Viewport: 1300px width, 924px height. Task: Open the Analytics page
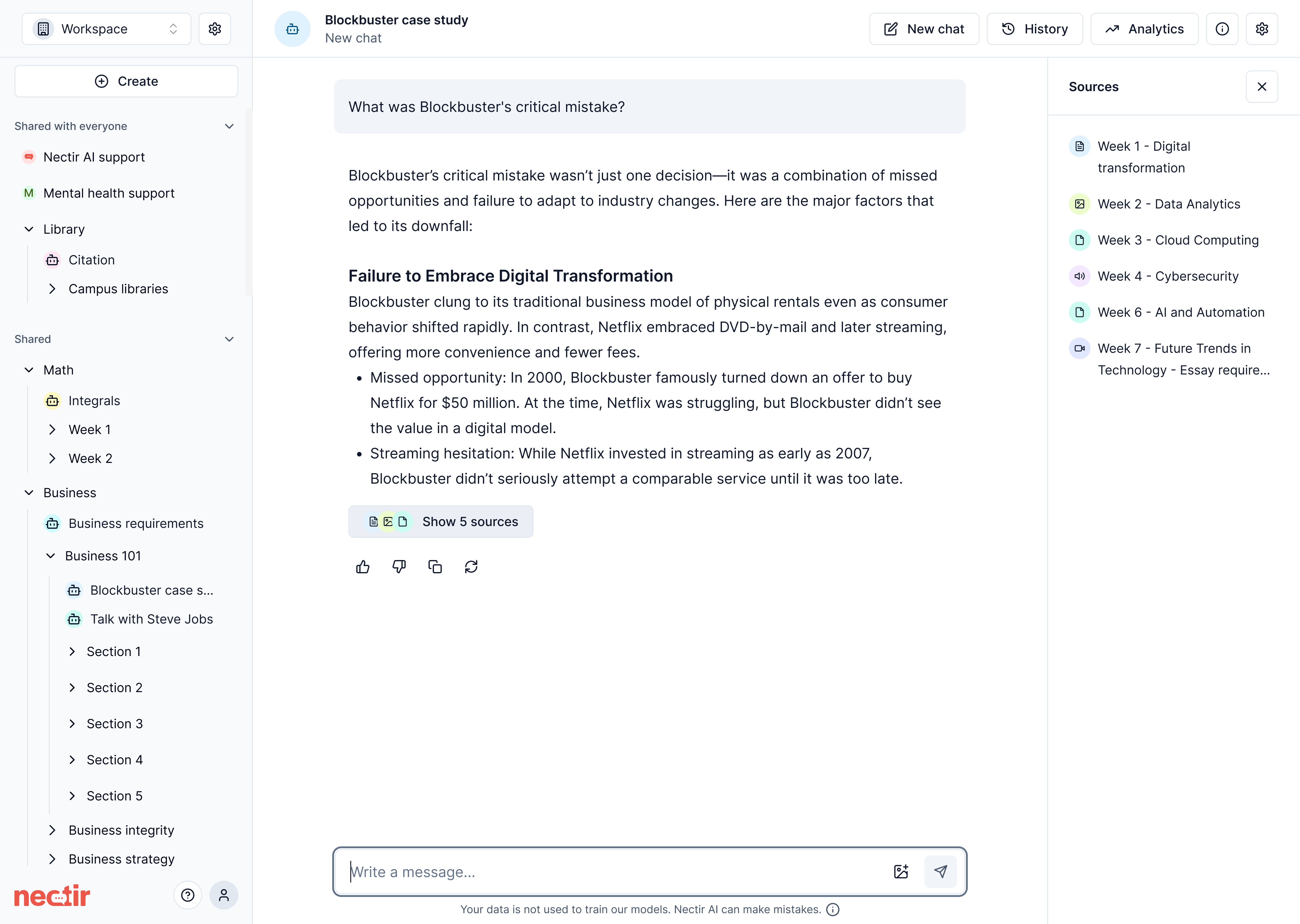[x=1144, y=29]
